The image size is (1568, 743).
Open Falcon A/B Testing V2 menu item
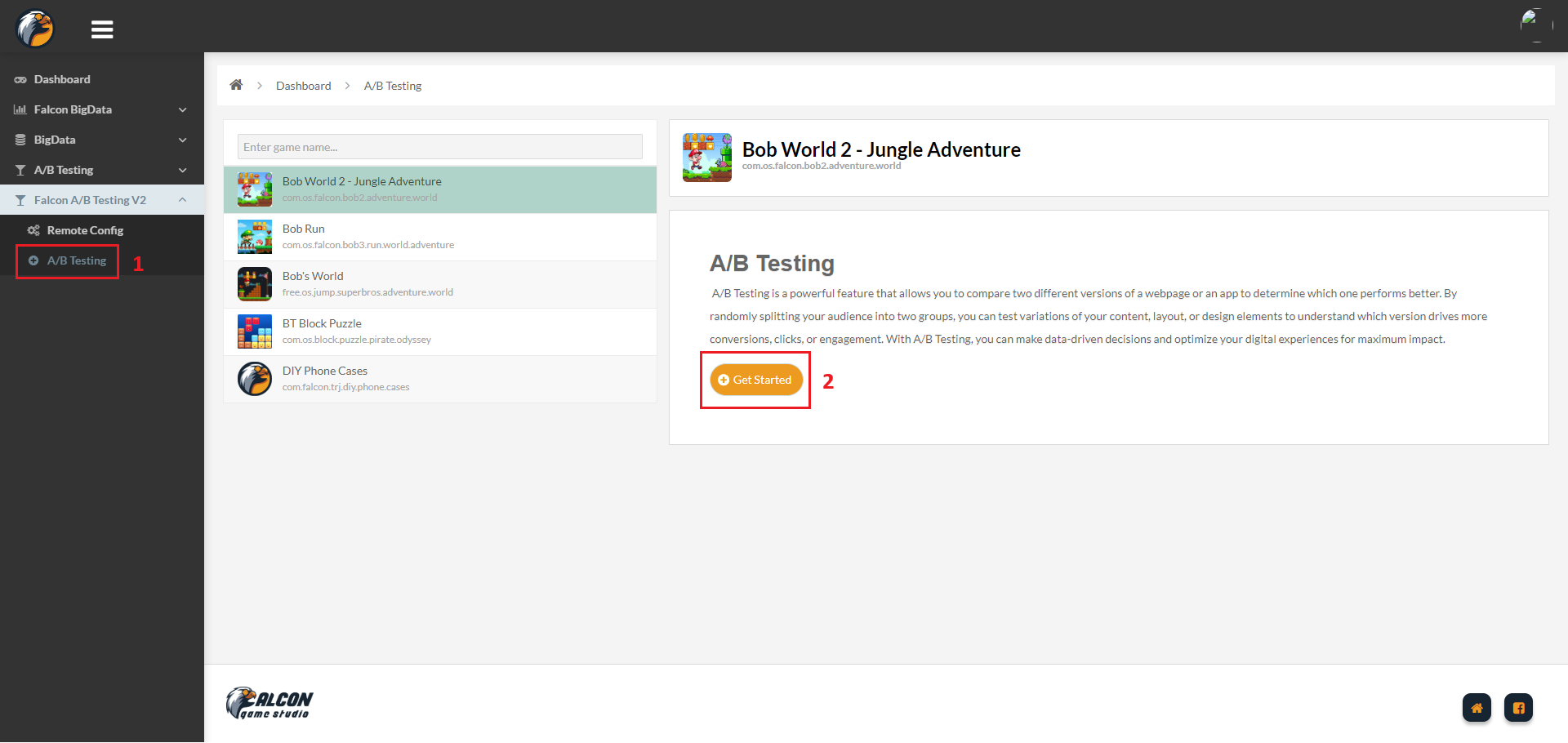coord(102,200)
